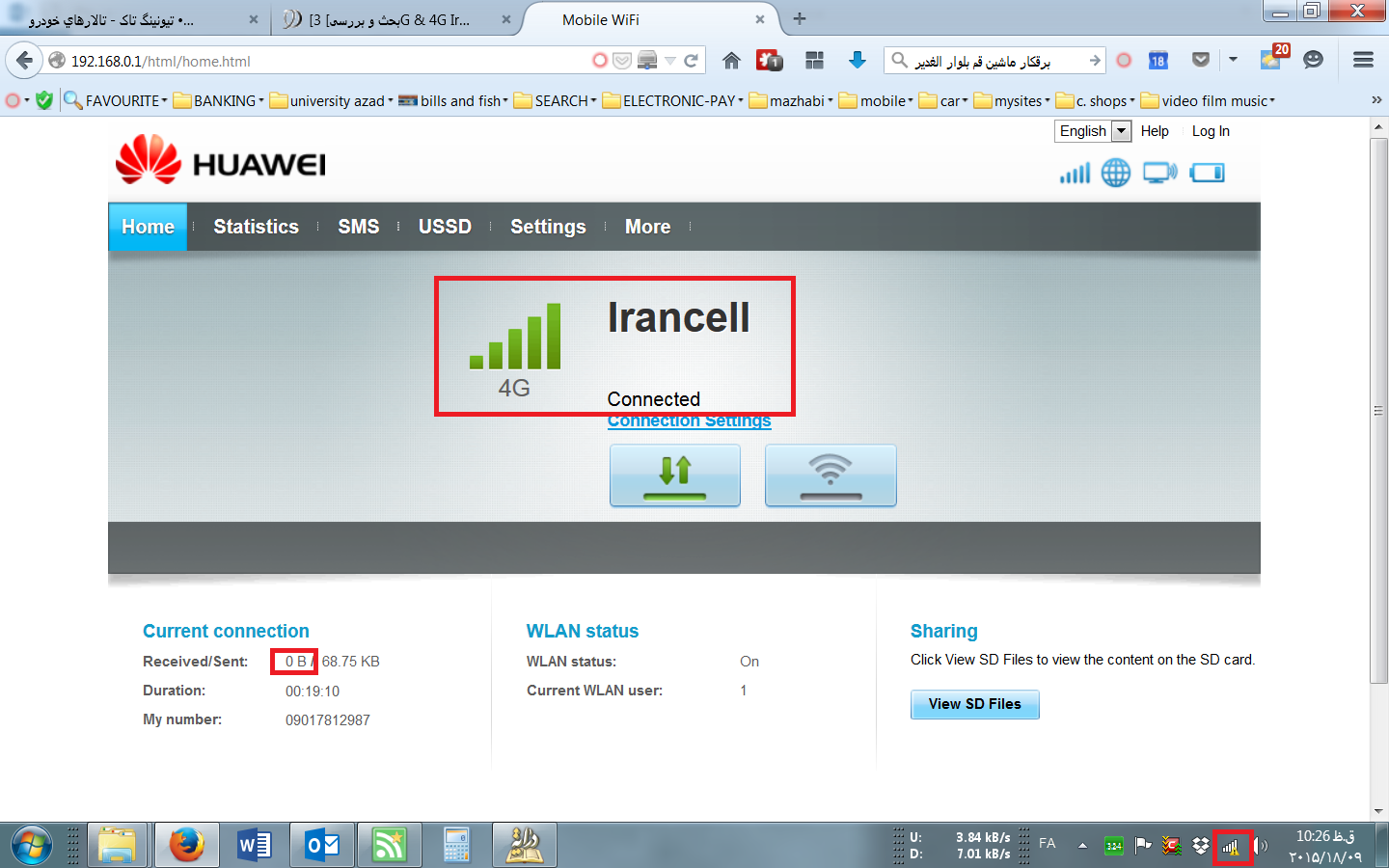The width and height of the screenshot is (1389, 868).
Task: Click the WLAN monitor status icon
Action: pos(1160,174)
